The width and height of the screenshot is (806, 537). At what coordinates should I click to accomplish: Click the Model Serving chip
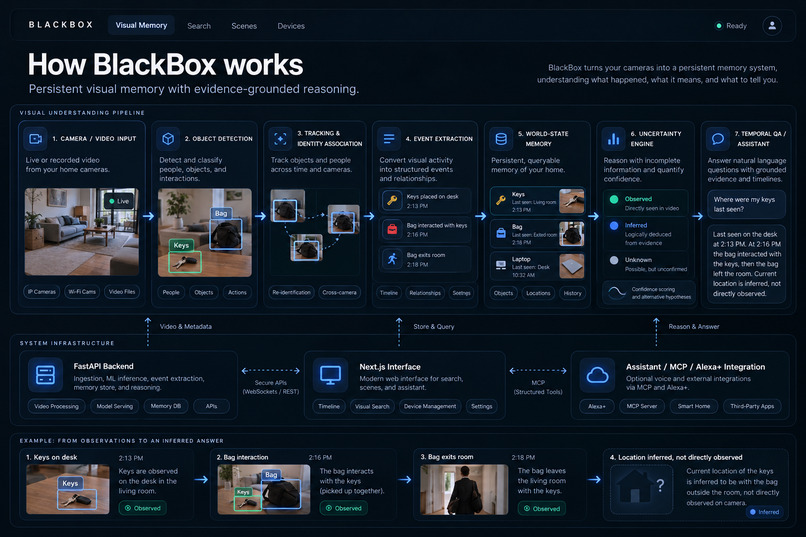point(115,406)
